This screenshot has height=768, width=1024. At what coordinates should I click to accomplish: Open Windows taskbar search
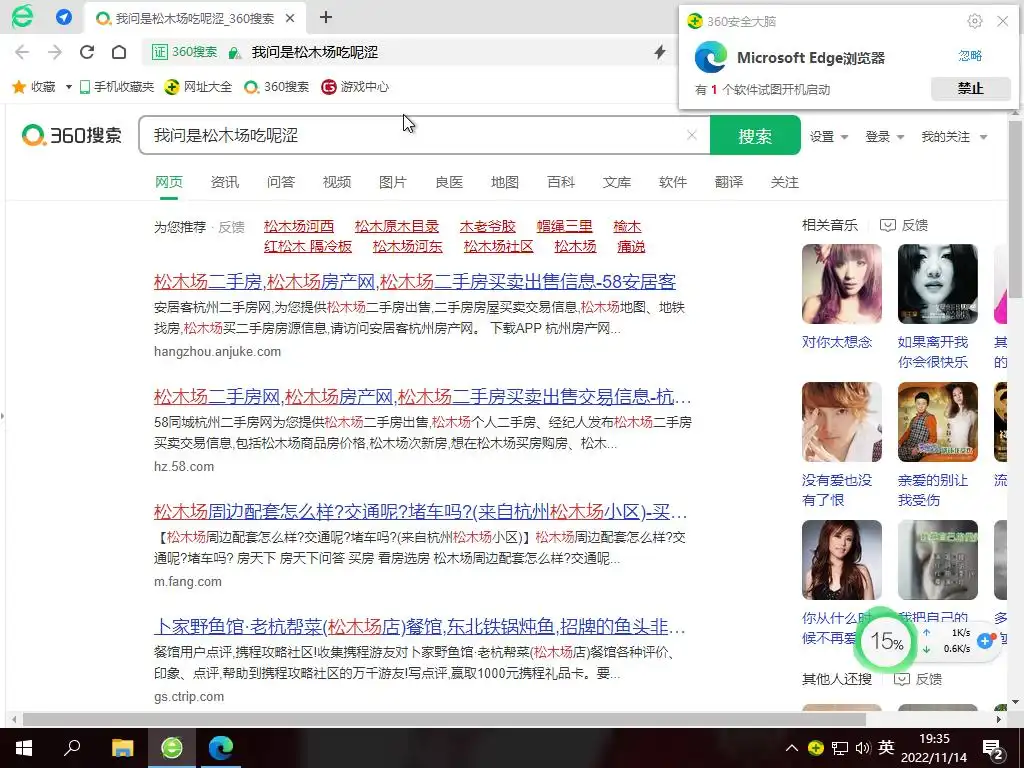click(x=72, y=748)
